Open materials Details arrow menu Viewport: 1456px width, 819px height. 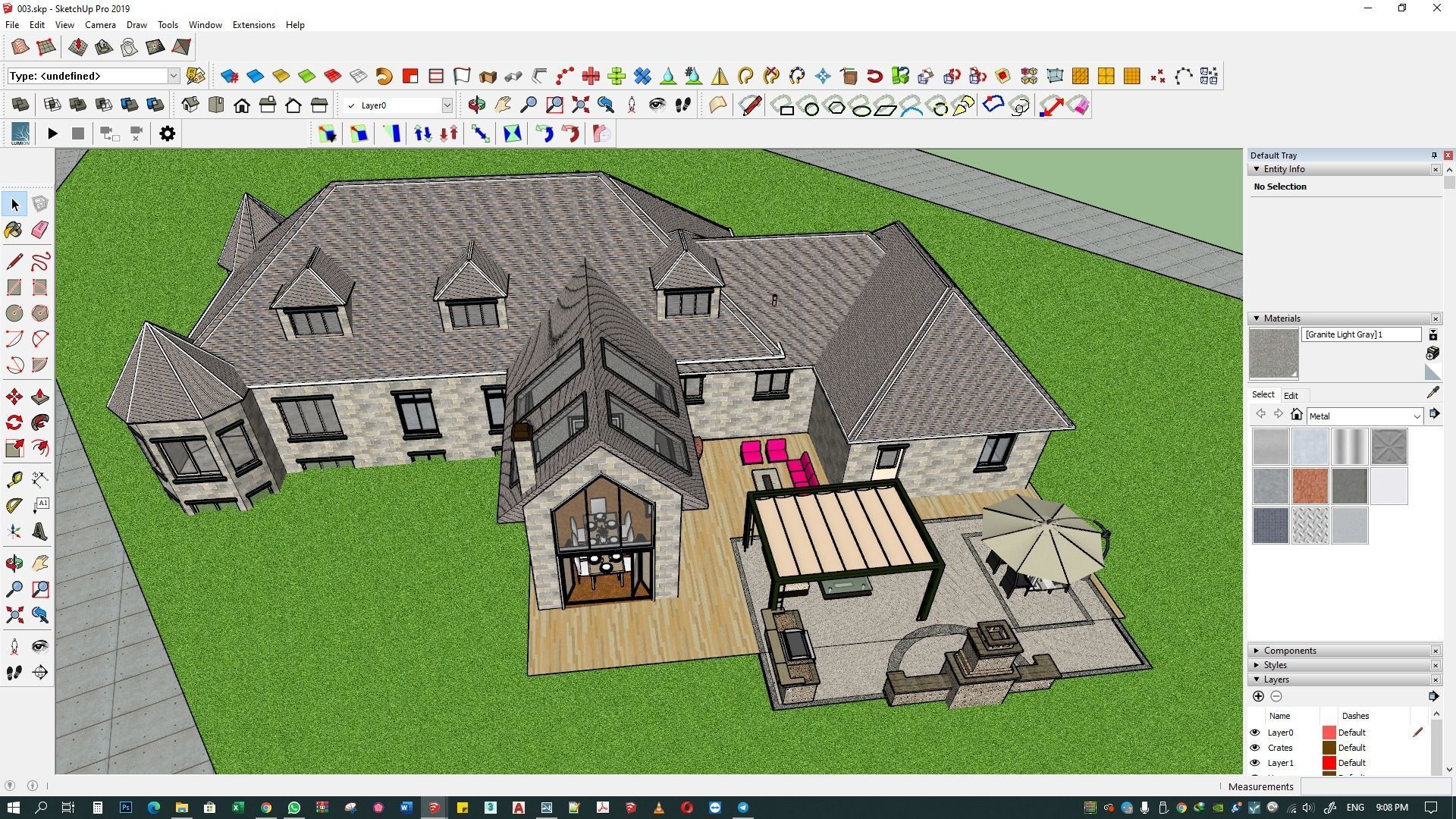[x=1433, y=414]
